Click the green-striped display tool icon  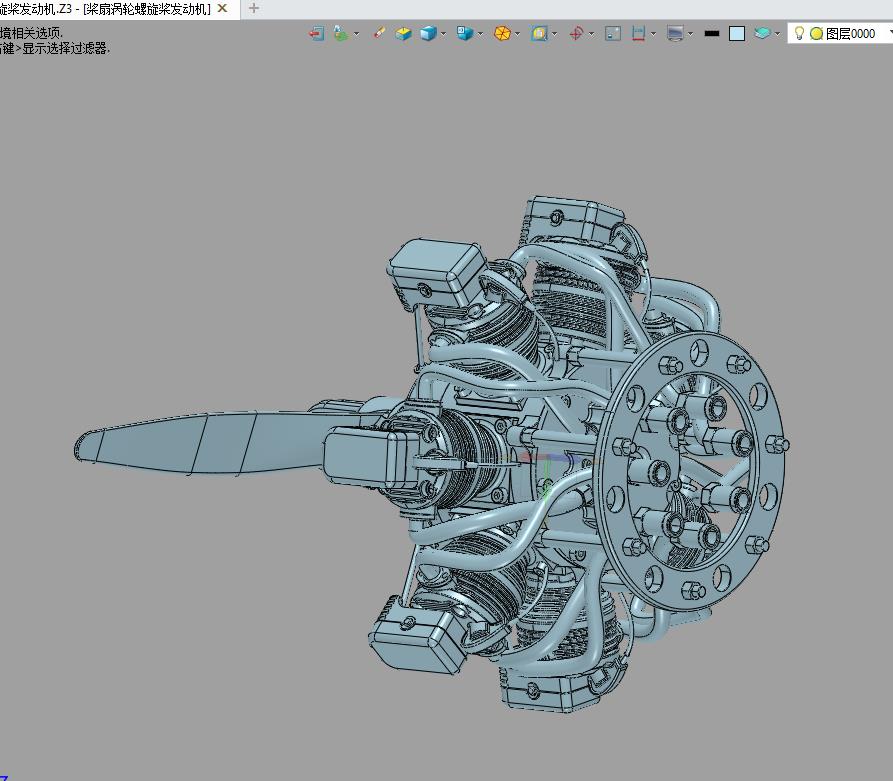341,34
